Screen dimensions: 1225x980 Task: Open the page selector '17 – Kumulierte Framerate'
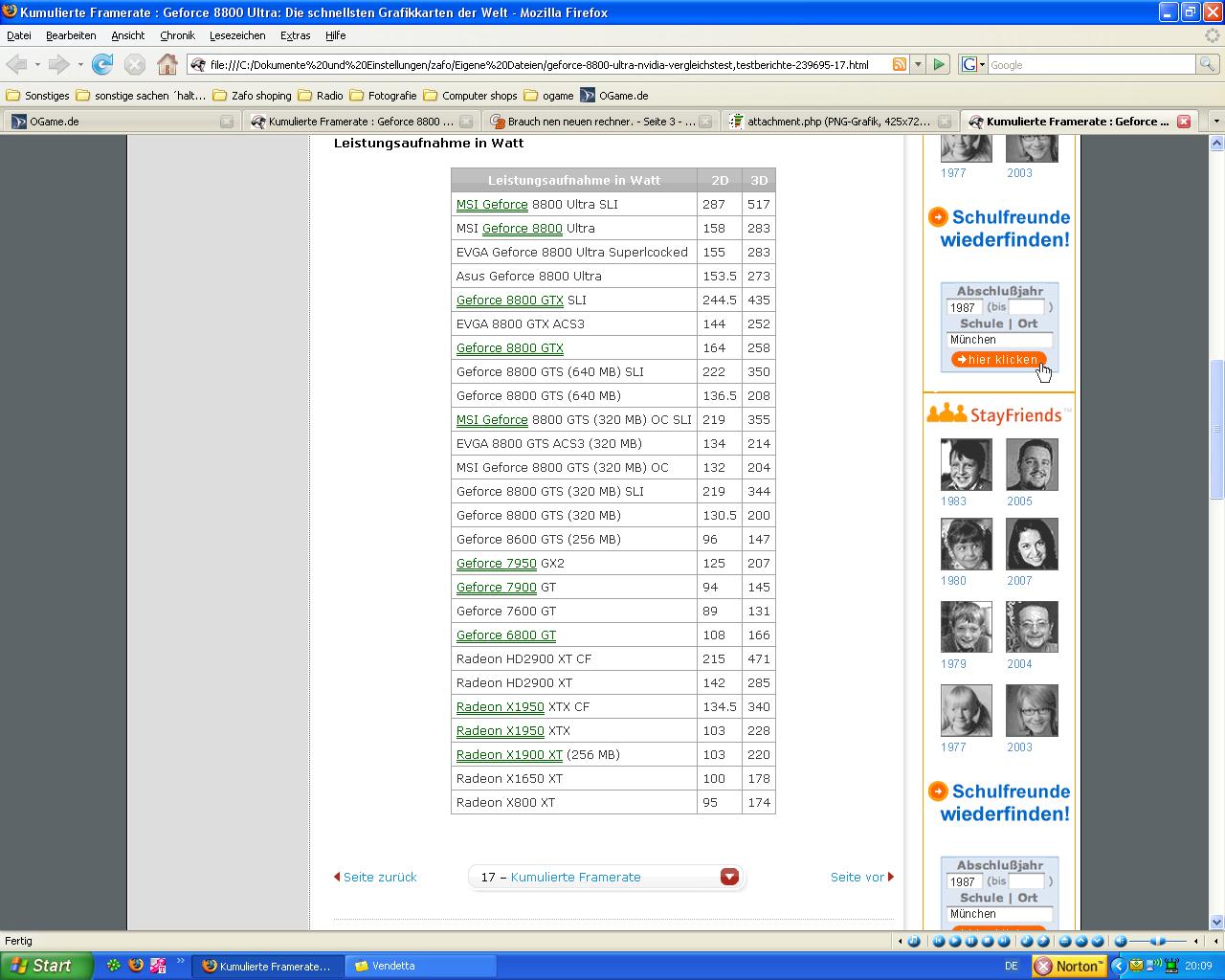tap(607, 877)
